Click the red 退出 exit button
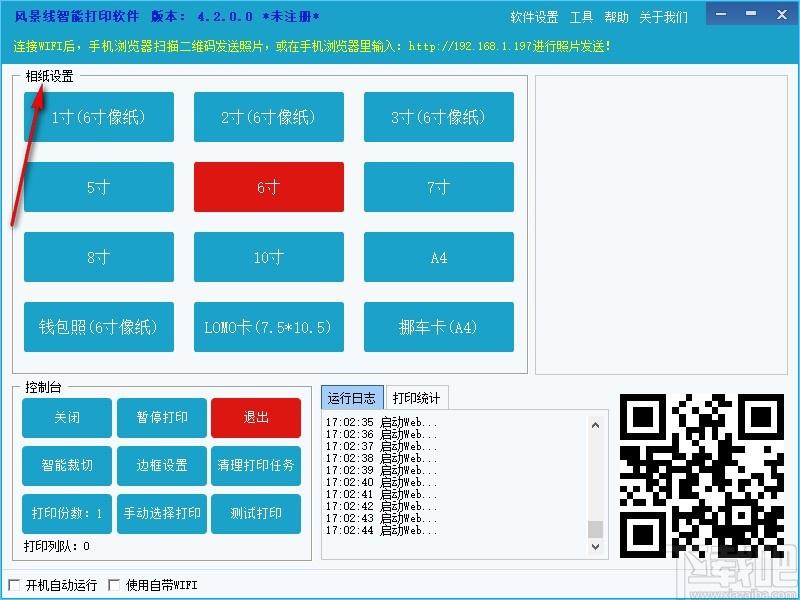 pyautogui.click(x=256, y=417)
